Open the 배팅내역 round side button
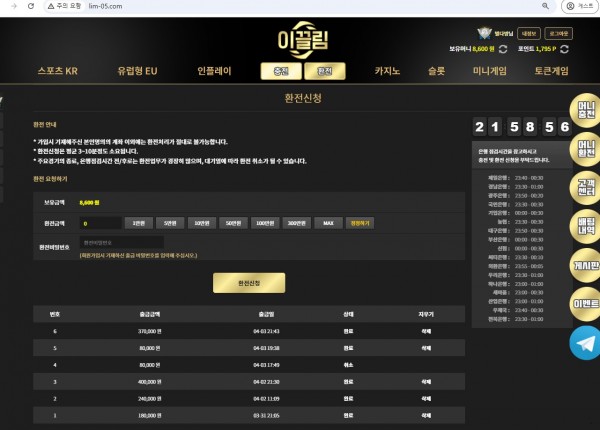 pos(585,226)
